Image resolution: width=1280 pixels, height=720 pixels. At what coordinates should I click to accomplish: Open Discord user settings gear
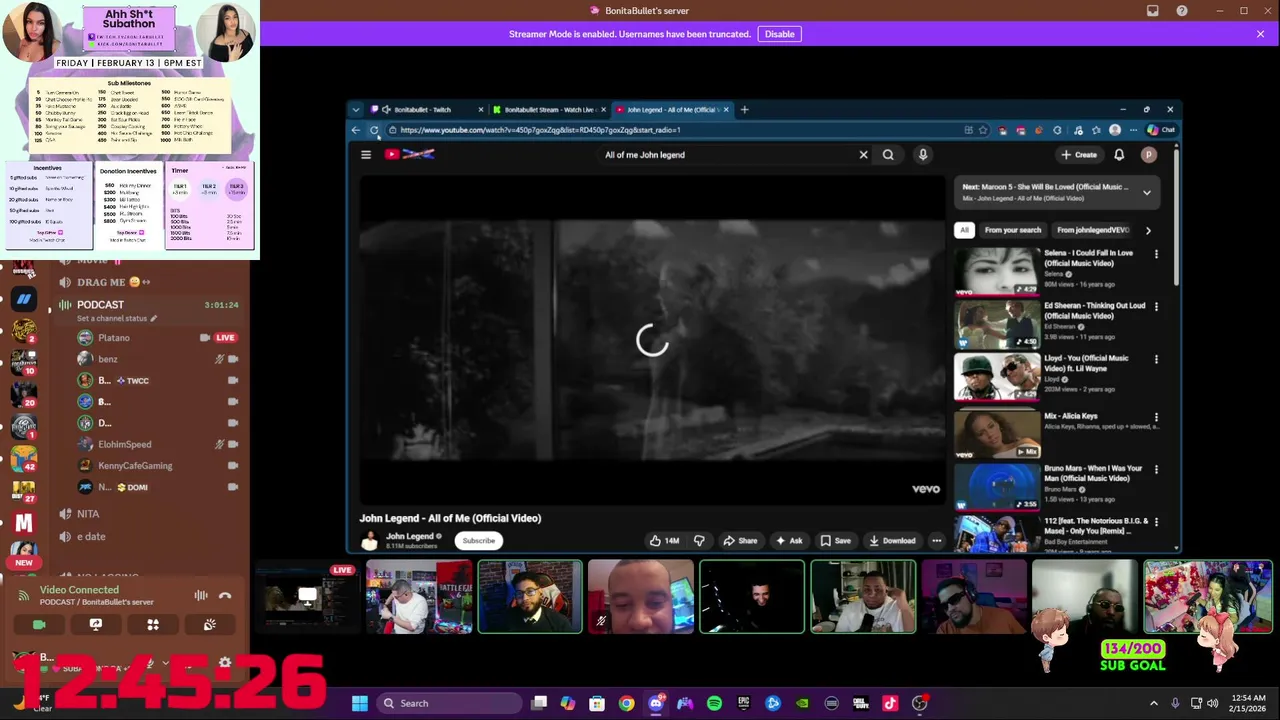[225, 662]
